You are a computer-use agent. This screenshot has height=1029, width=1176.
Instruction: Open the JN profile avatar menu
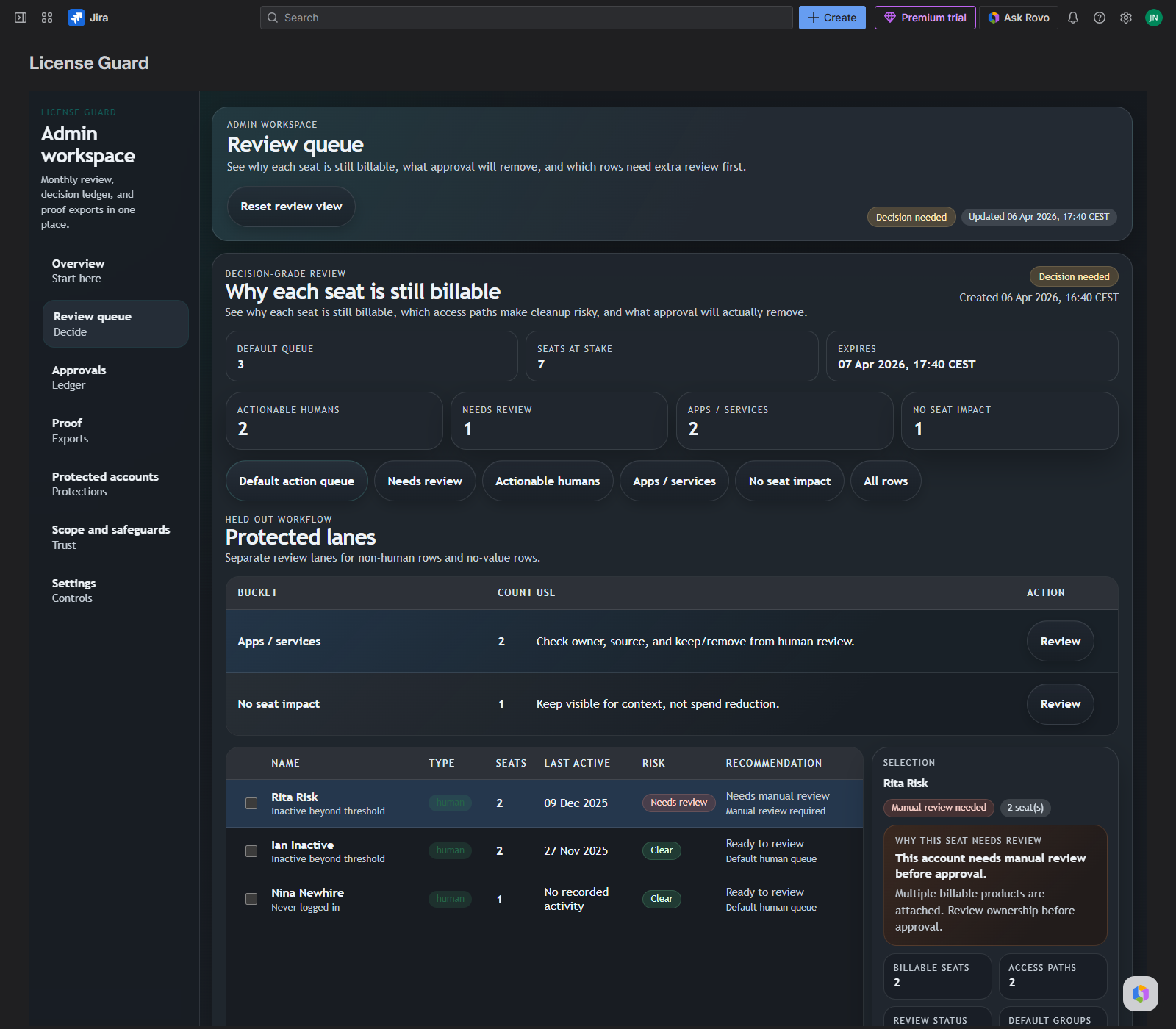[1153, 17]
